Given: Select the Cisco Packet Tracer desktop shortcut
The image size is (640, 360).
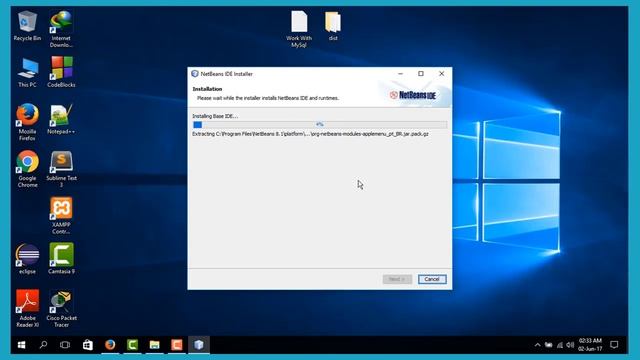Looking at the screenshot, I should click(61, 309).
